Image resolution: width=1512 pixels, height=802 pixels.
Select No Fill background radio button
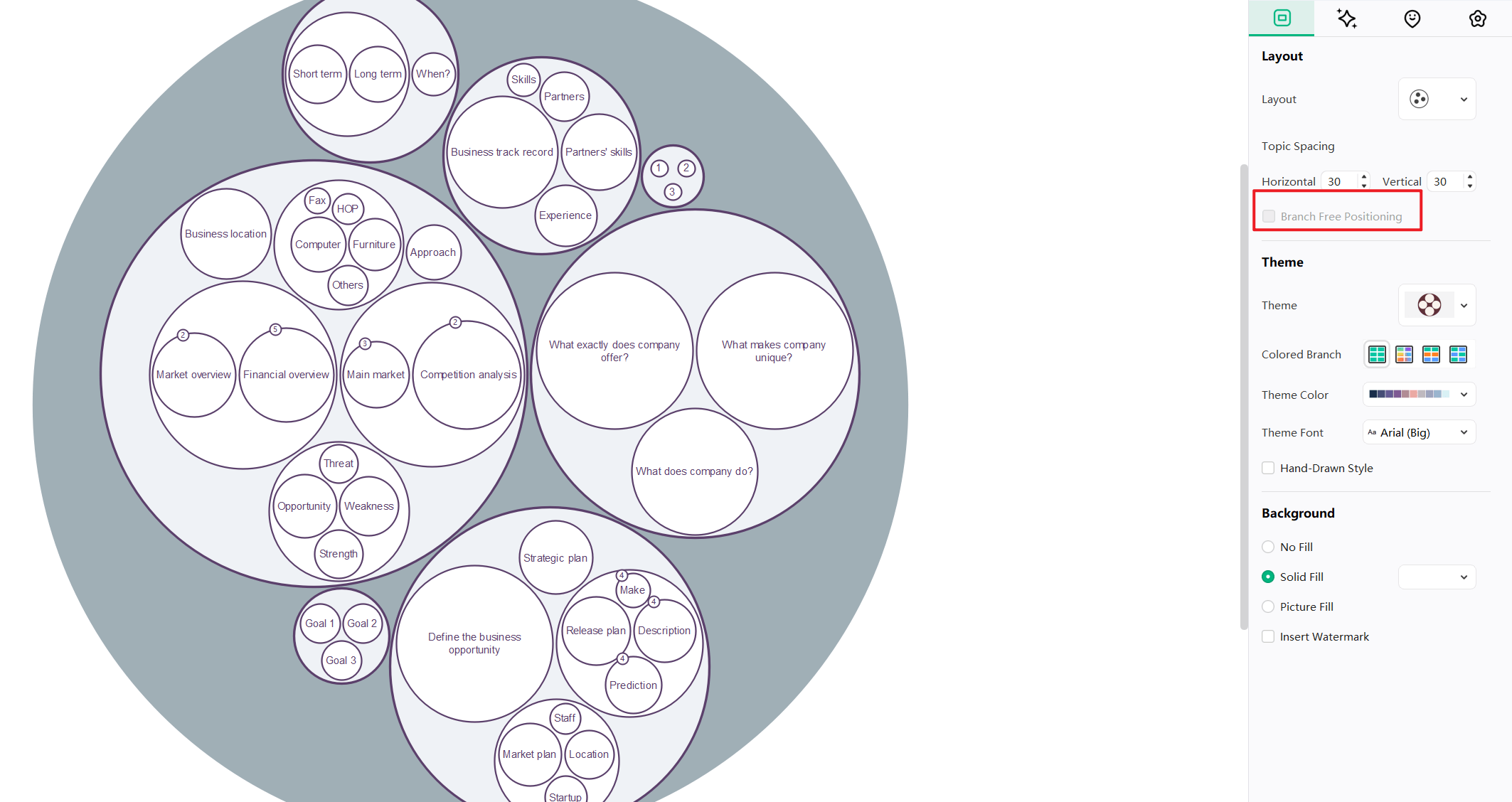tap(1268, 547)
